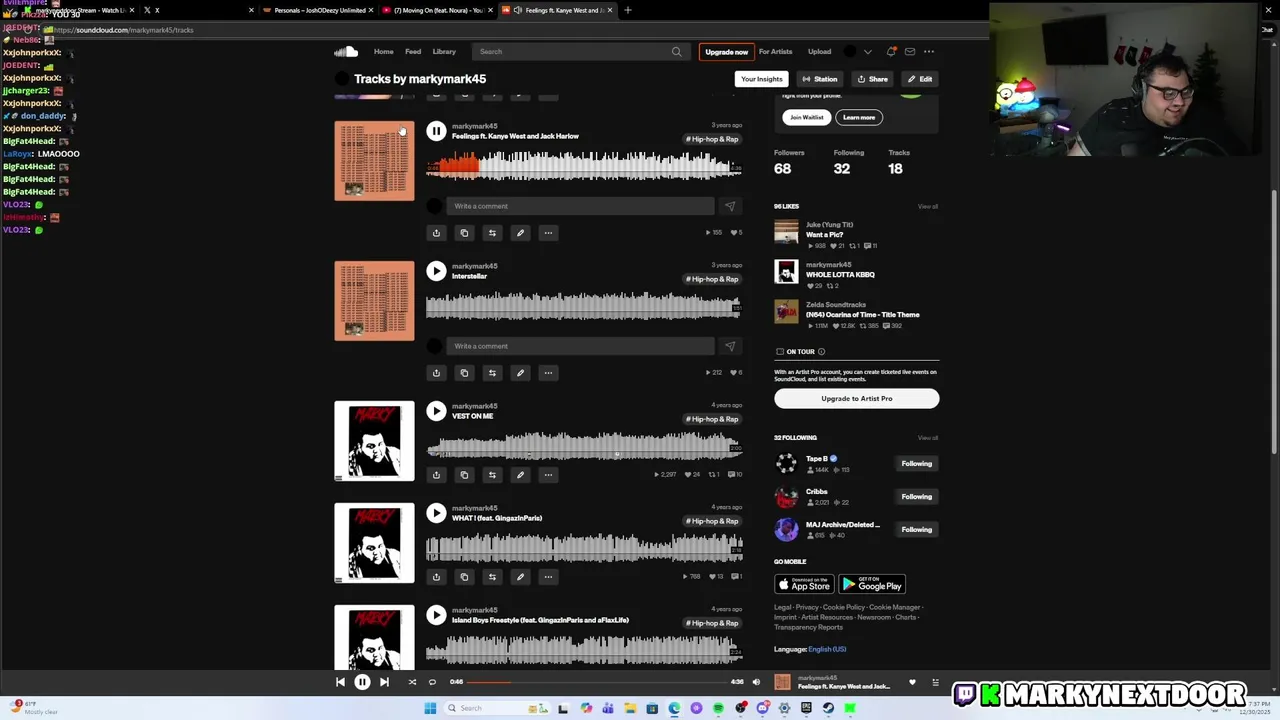This screenshot has width=1280, height=720.
Task: Edit the Feelings track with the pencil icon
Action: (520, 233)
